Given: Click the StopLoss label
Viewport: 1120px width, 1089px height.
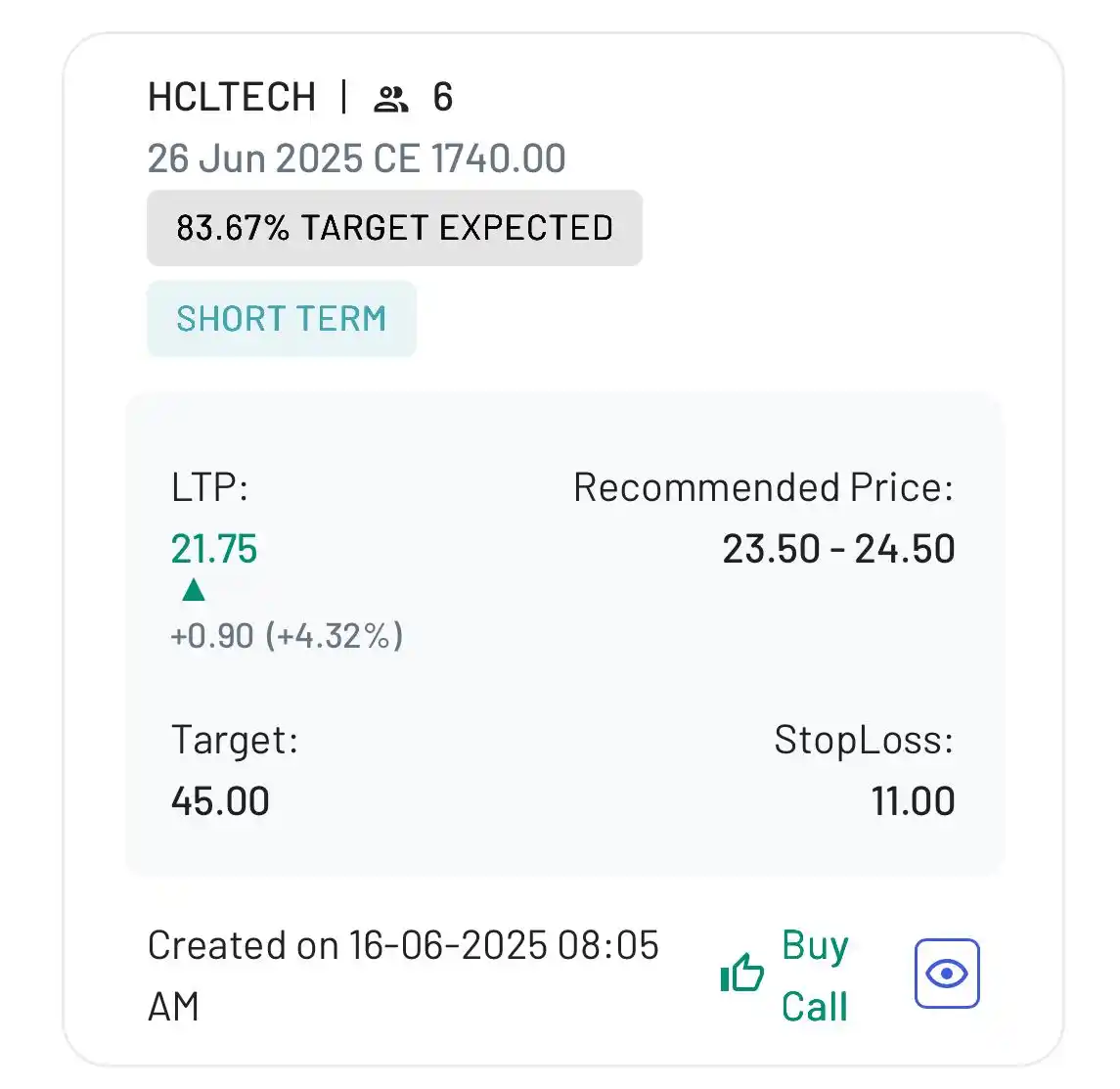Looking at the screenshot, I should point(865,740).
